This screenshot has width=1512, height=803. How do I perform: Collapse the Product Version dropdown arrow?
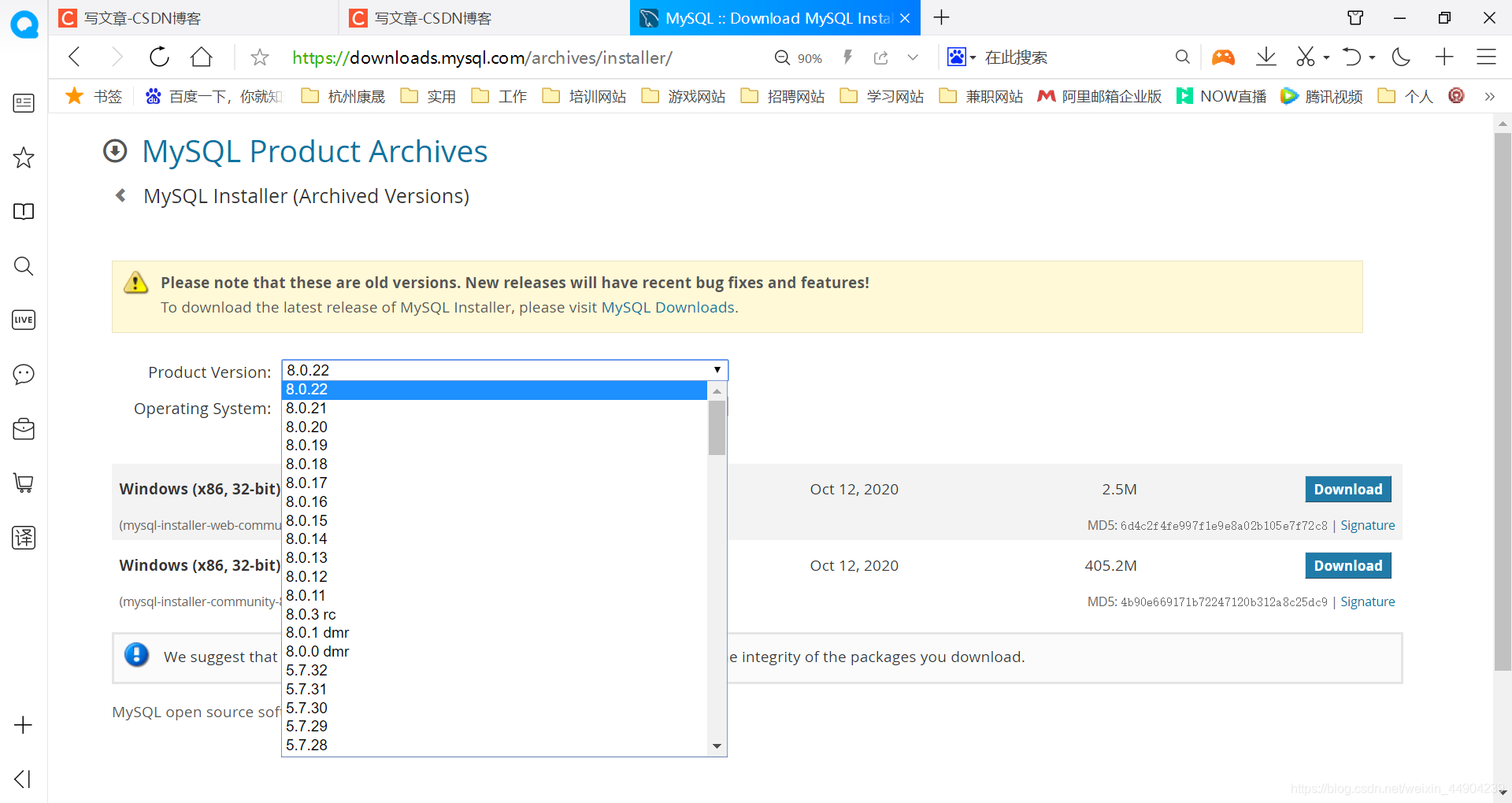point(717,369)
